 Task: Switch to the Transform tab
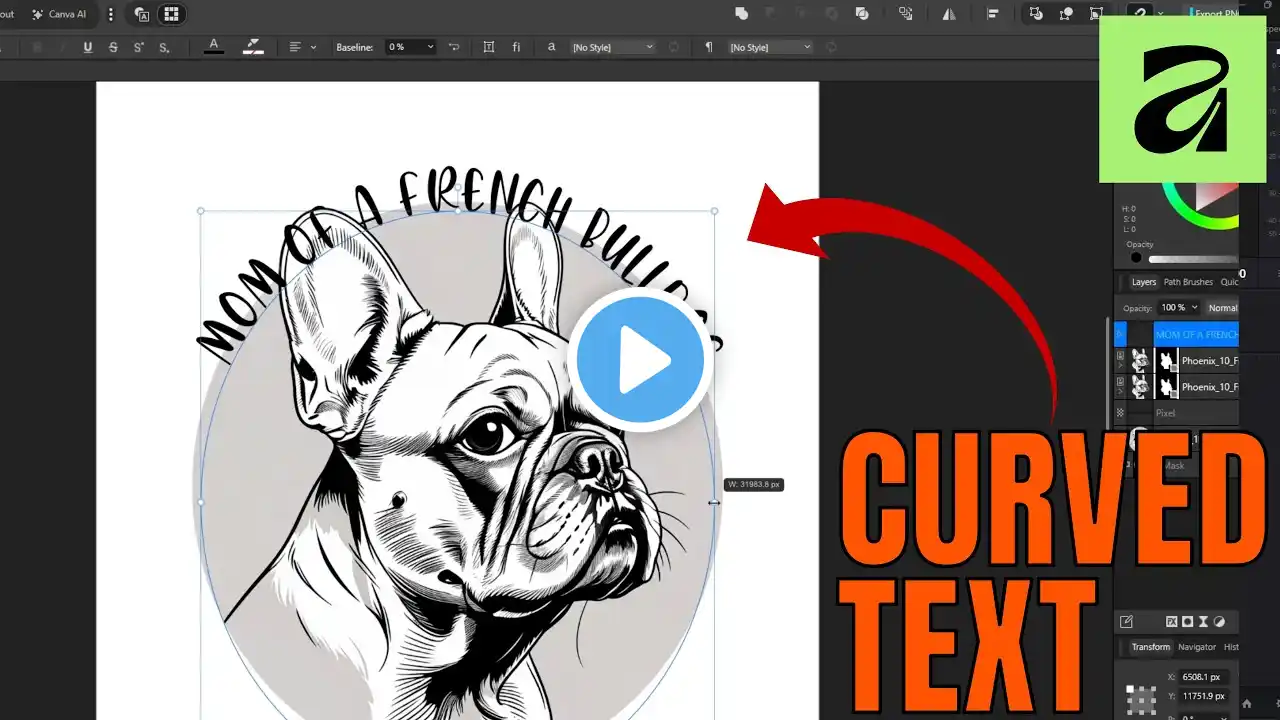1150,647
